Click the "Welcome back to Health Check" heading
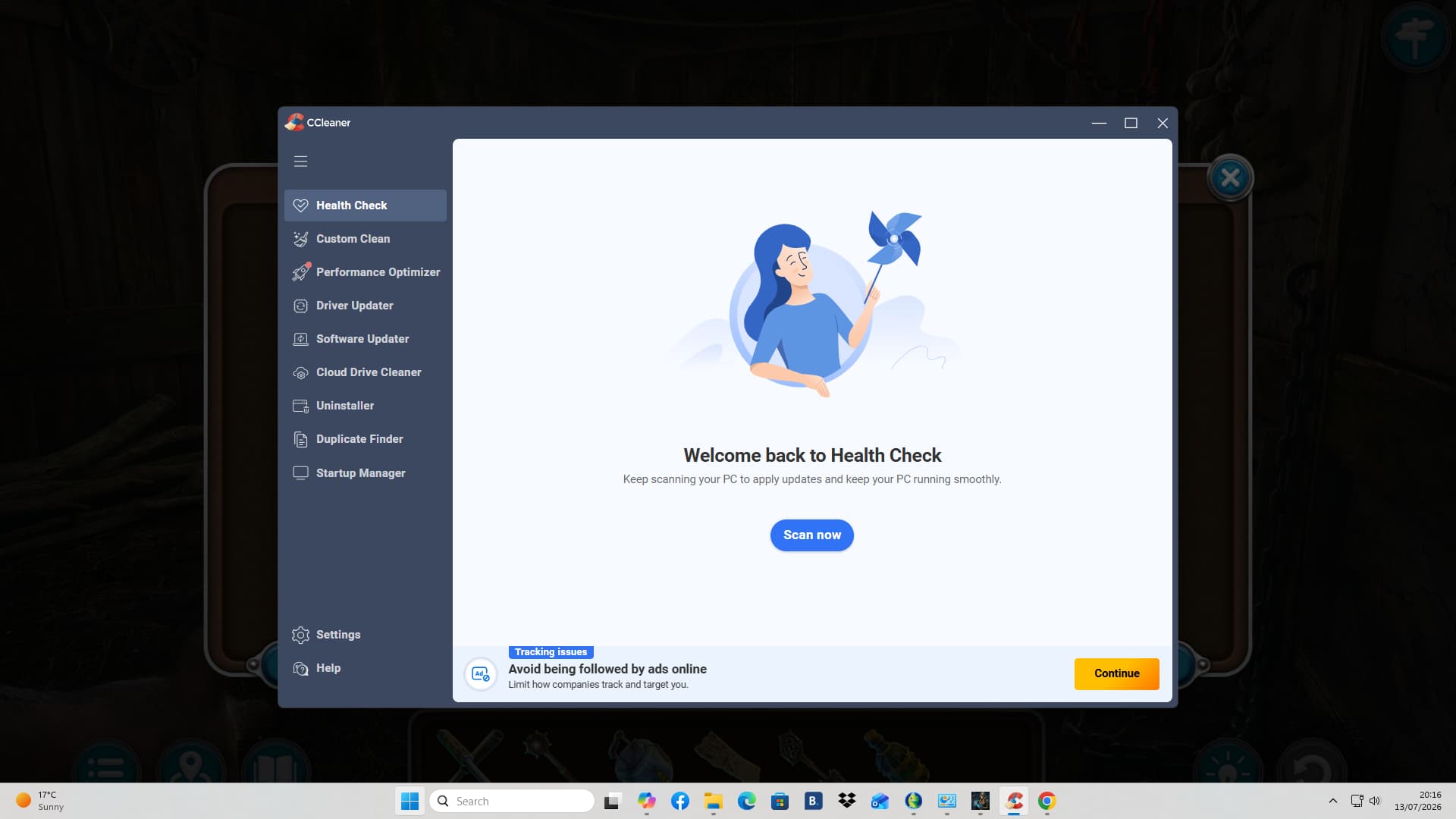The height and width of the screenshot is (819, 1456). pos(812,455)
